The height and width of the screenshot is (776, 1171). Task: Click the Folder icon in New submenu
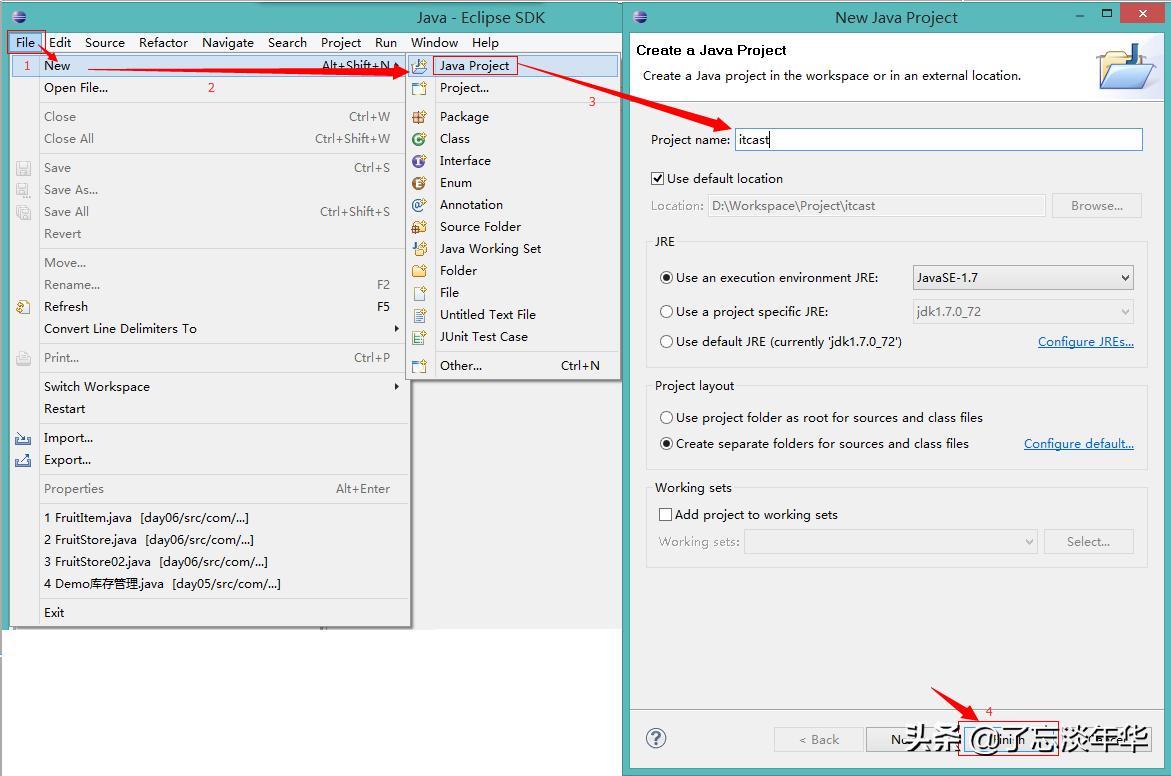(x=420, y=270)
